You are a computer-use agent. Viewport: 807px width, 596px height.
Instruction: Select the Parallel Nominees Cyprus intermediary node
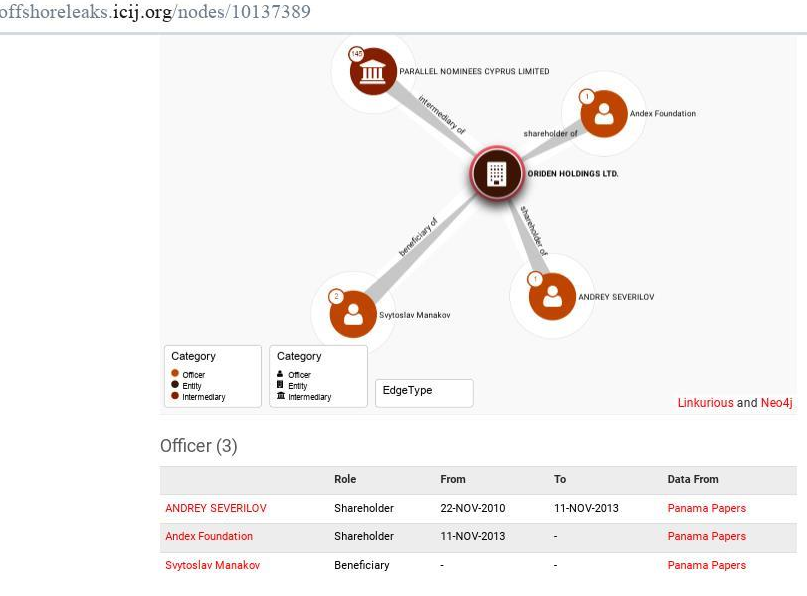[x=373, y=71]
